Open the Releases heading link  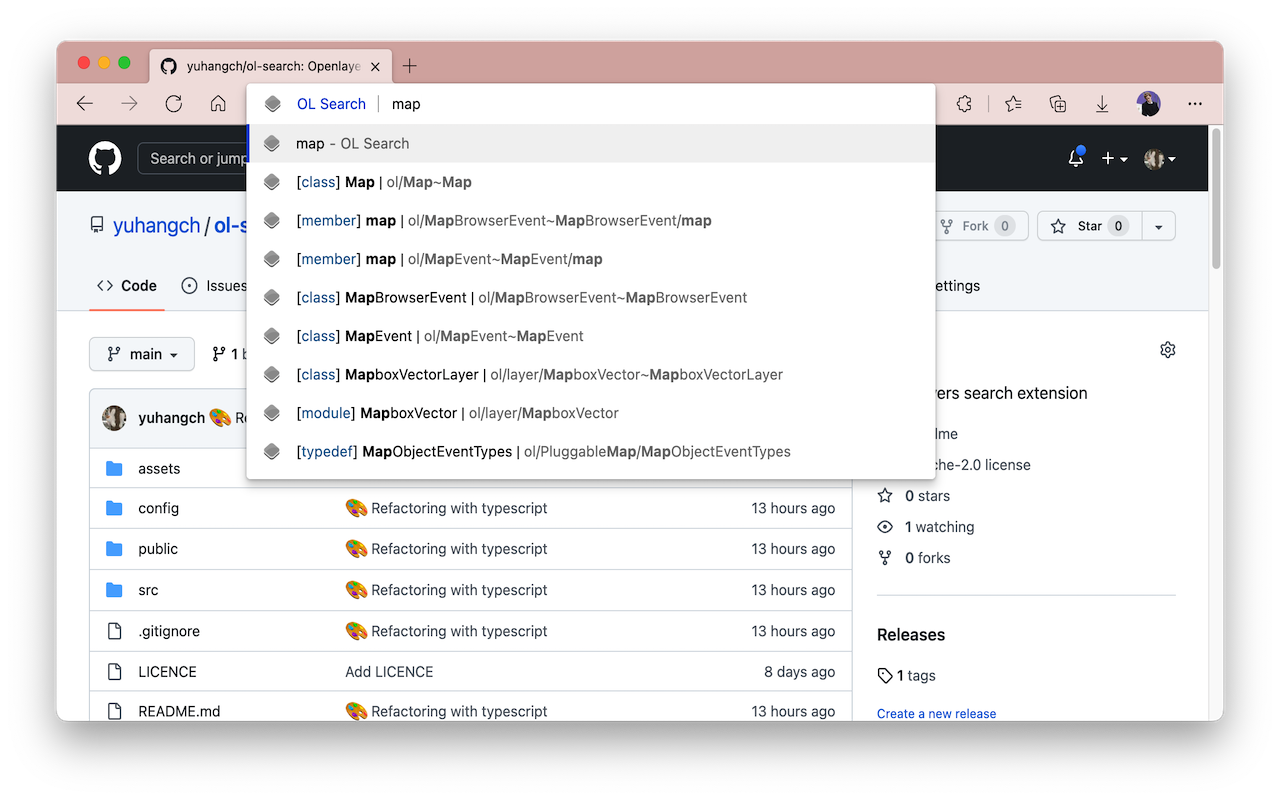coord(911,635)
